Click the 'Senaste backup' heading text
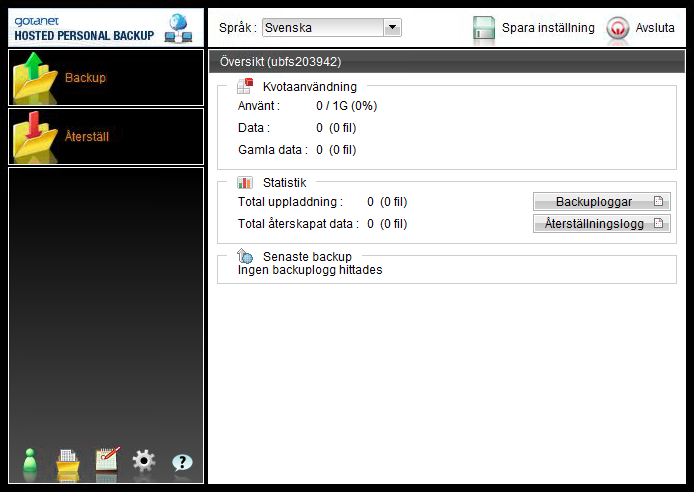694x492 pixels. pos(307,257)
